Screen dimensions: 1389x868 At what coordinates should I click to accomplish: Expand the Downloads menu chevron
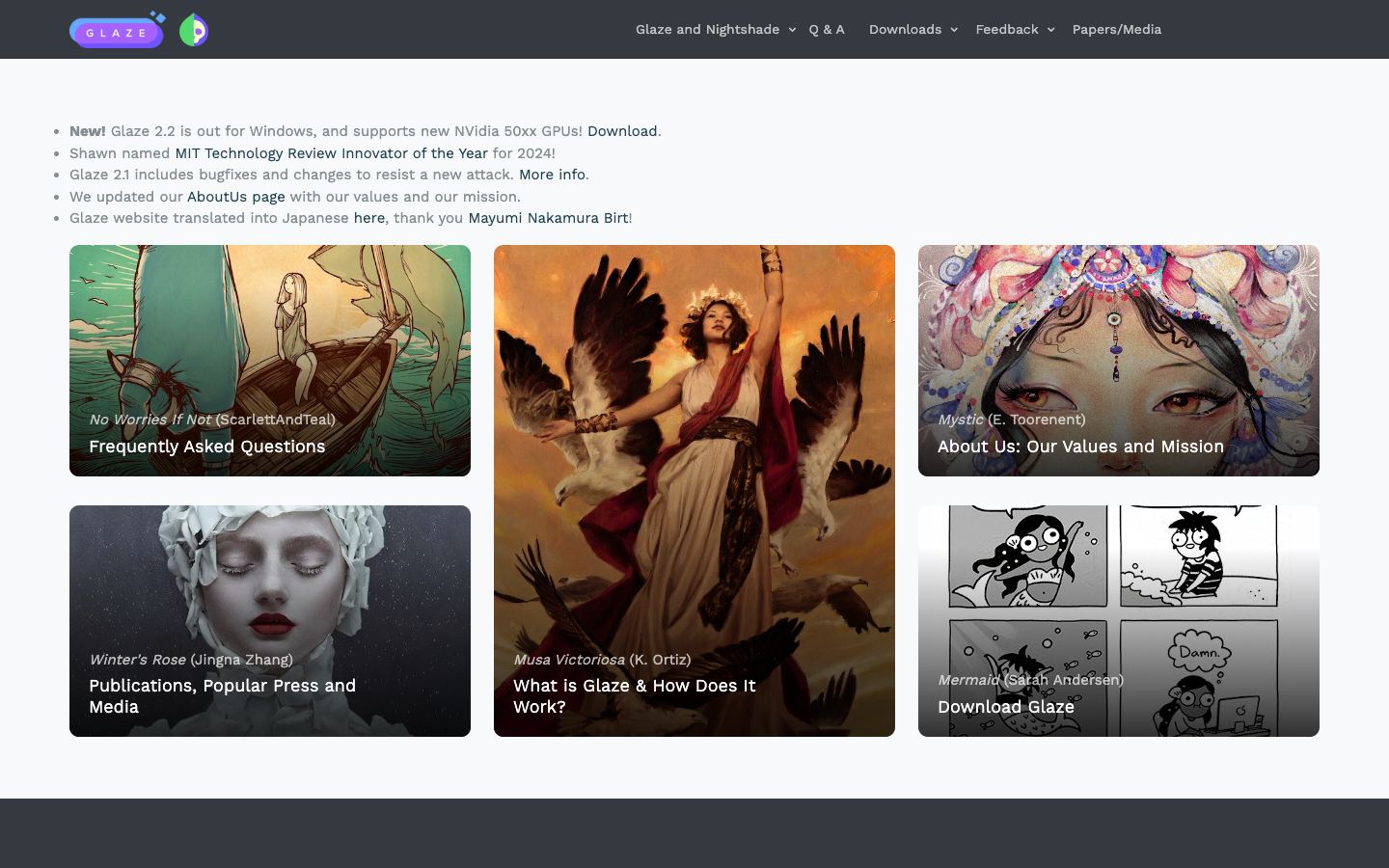coord(954,30)
